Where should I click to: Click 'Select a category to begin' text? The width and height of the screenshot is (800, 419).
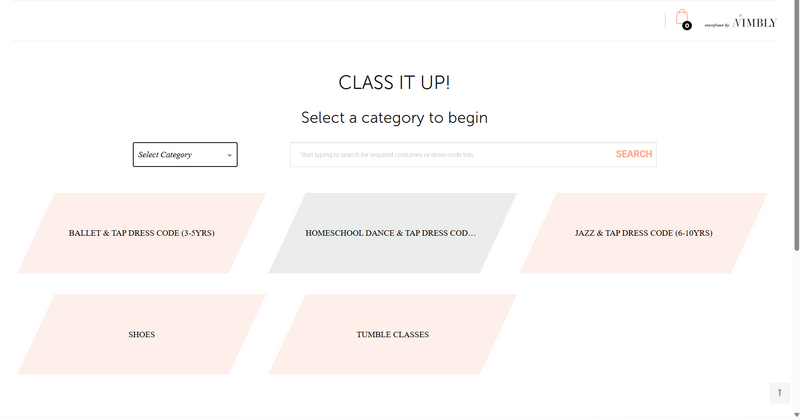[x=394, y=118]
